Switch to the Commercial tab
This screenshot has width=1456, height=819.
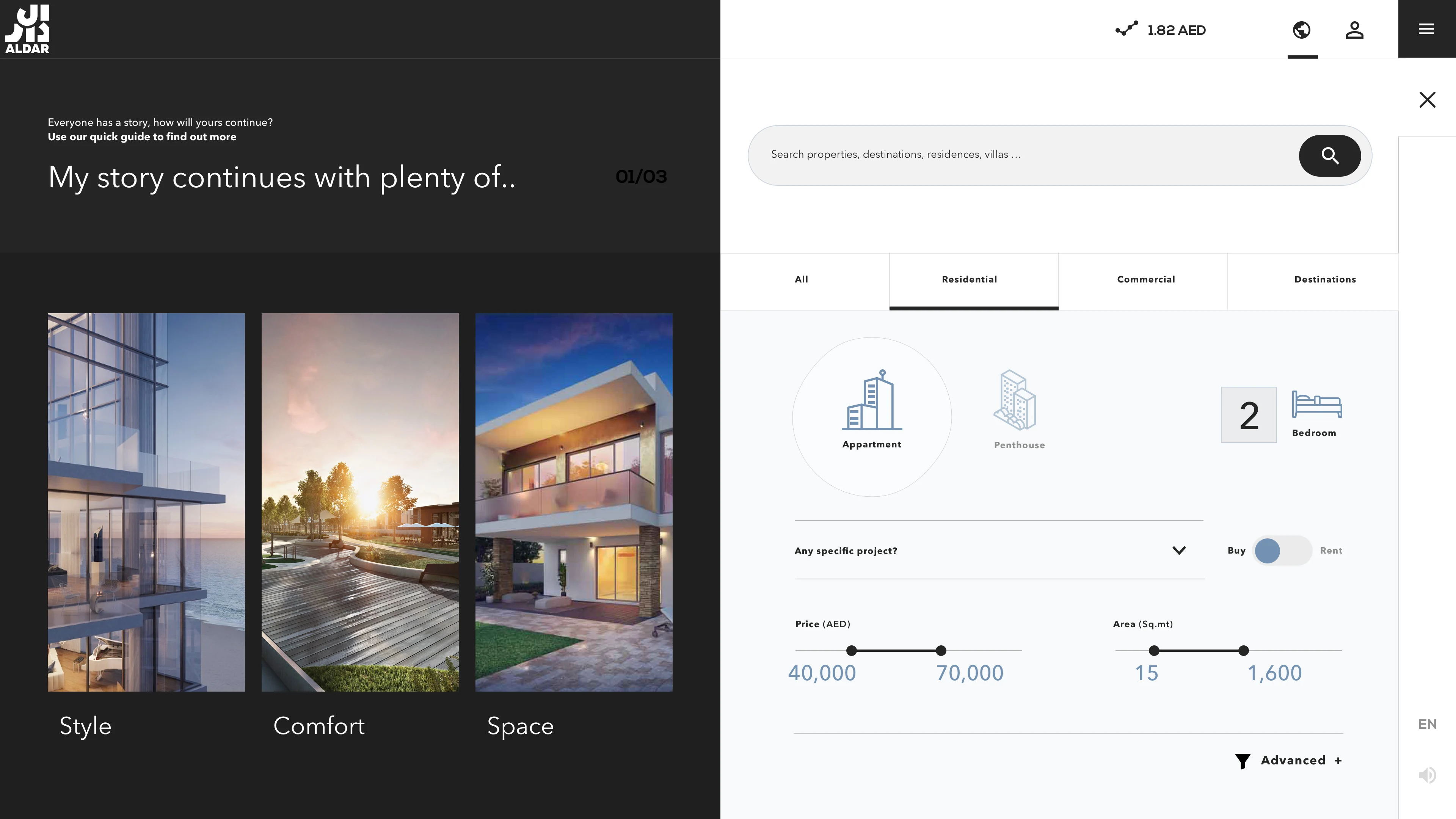(1145, 280)
